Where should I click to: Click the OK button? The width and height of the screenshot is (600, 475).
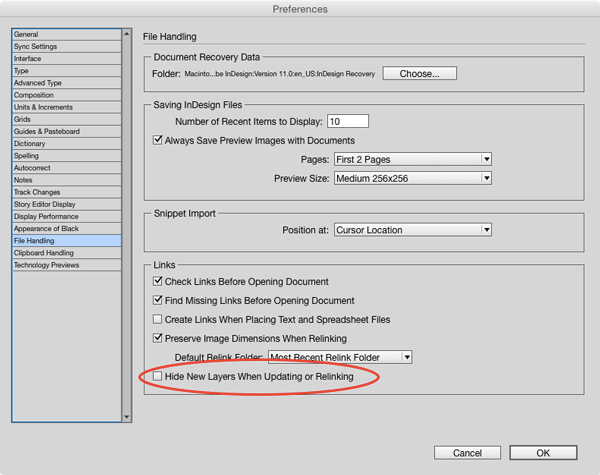tap(543, 453)
